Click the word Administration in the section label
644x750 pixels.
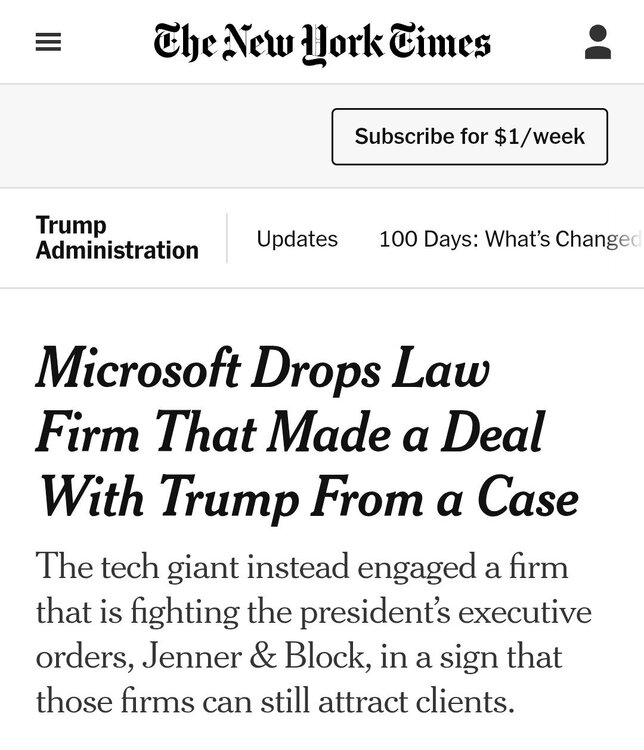[116, 250]
